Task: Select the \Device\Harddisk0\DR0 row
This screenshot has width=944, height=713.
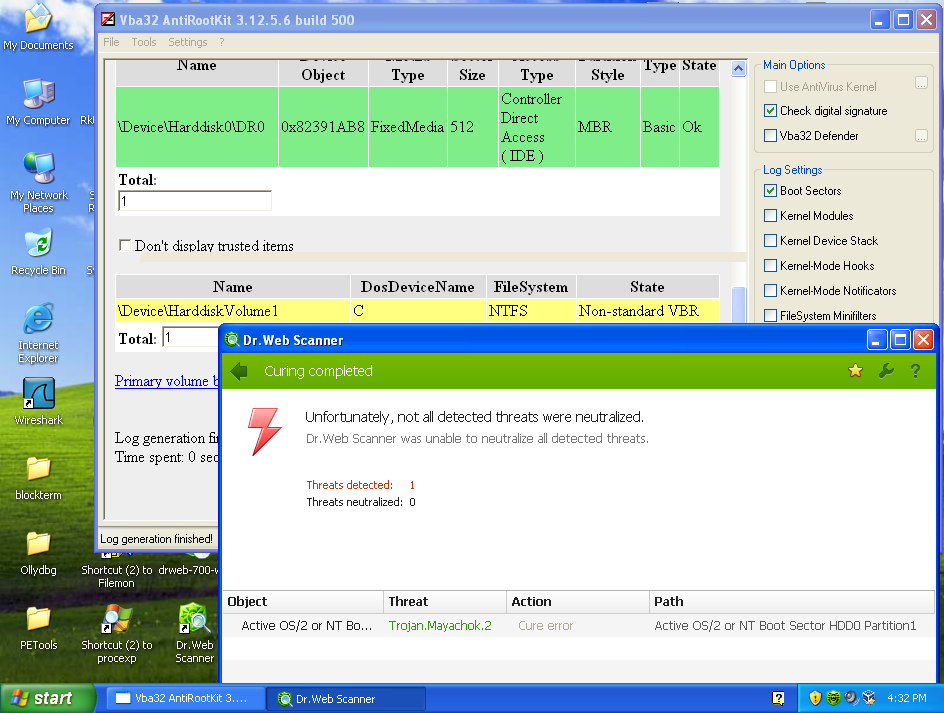Action: [417, 127]
